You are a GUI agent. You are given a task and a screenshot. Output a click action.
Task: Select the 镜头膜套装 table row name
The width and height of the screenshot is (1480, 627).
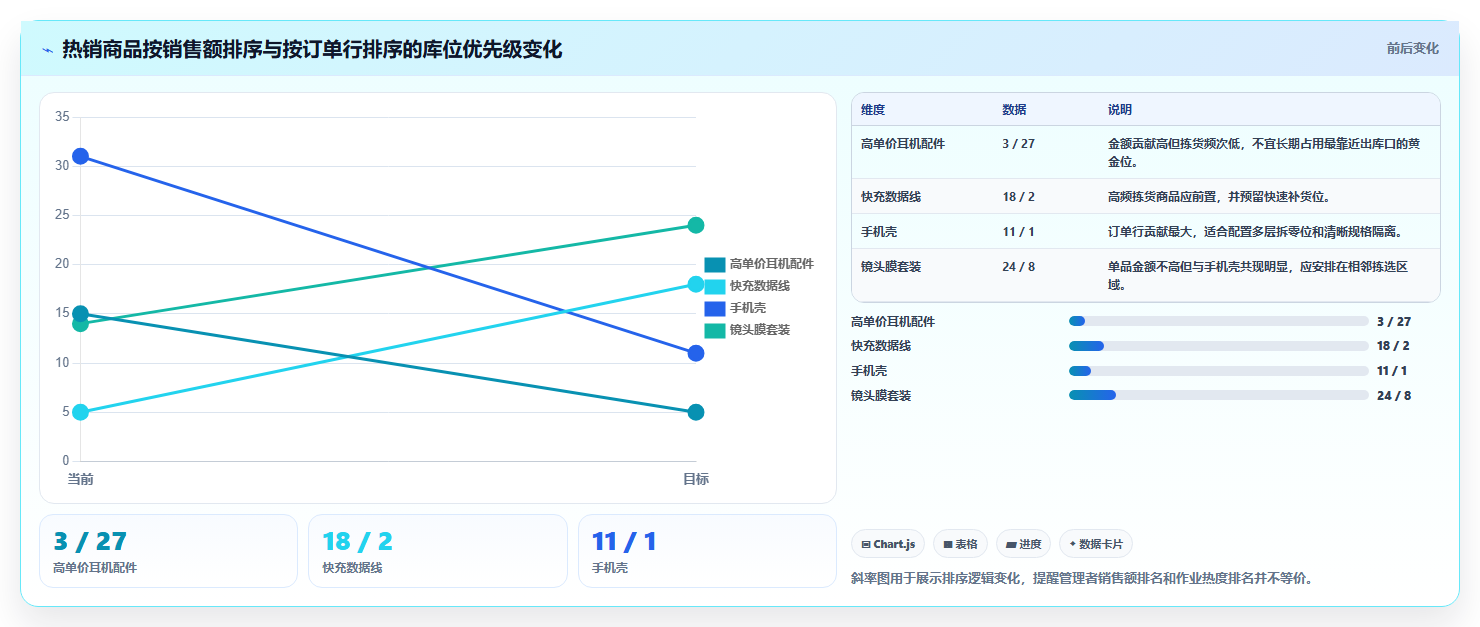(x=891, y=267)
